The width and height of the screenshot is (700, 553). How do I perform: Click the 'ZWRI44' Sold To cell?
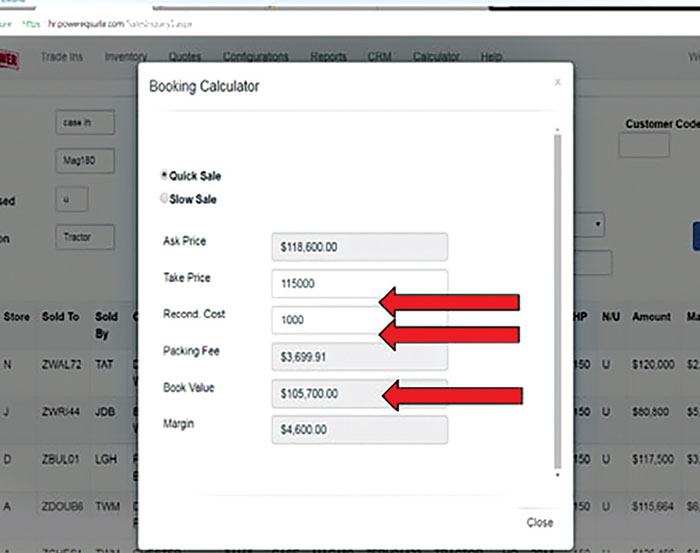tap(61, 412)
